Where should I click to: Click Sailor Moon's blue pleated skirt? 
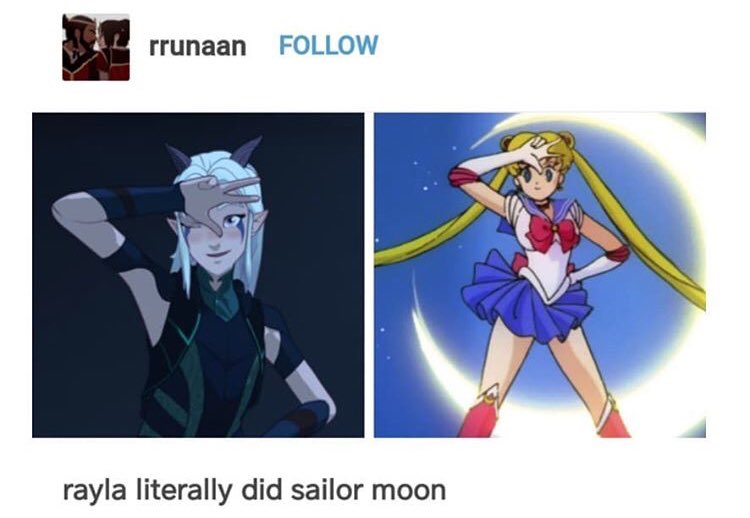point(526,300)
